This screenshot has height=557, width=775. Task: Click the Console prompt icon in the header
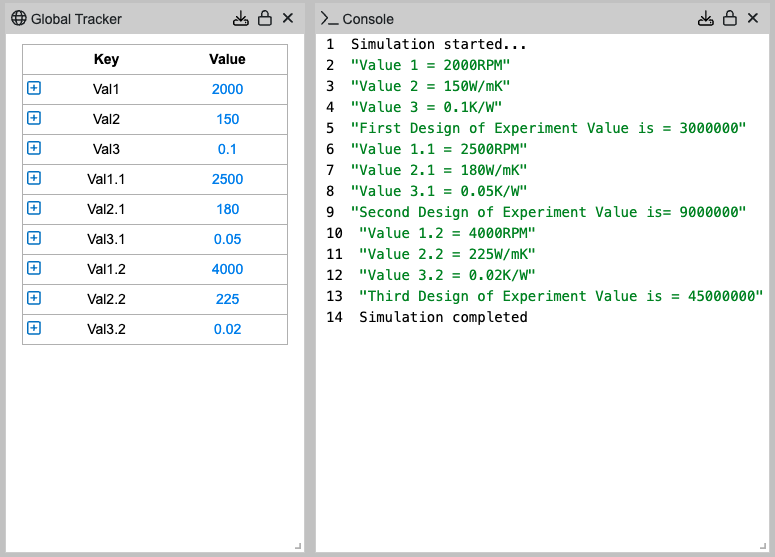329,19
